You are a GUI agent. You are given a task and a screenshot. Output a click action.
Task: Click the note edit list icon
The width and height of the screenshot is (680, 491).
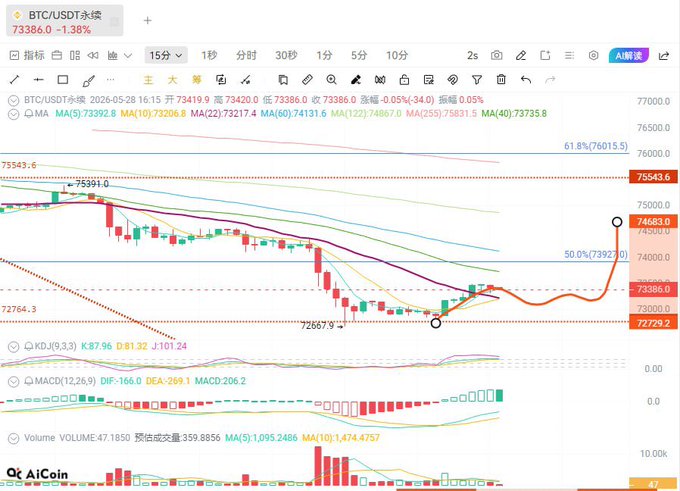[428, 80]
